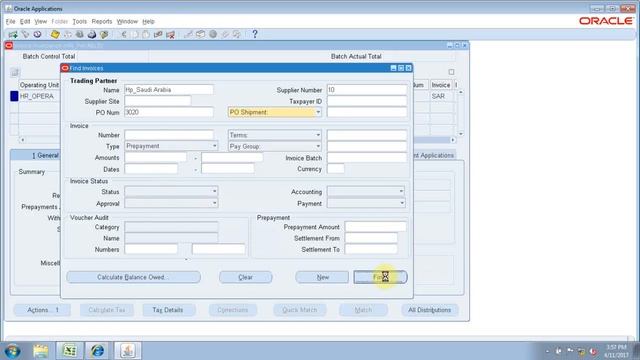Switch to Excel in the taskbar
This screenshot has width=640, height=360.
coord(69,351)
